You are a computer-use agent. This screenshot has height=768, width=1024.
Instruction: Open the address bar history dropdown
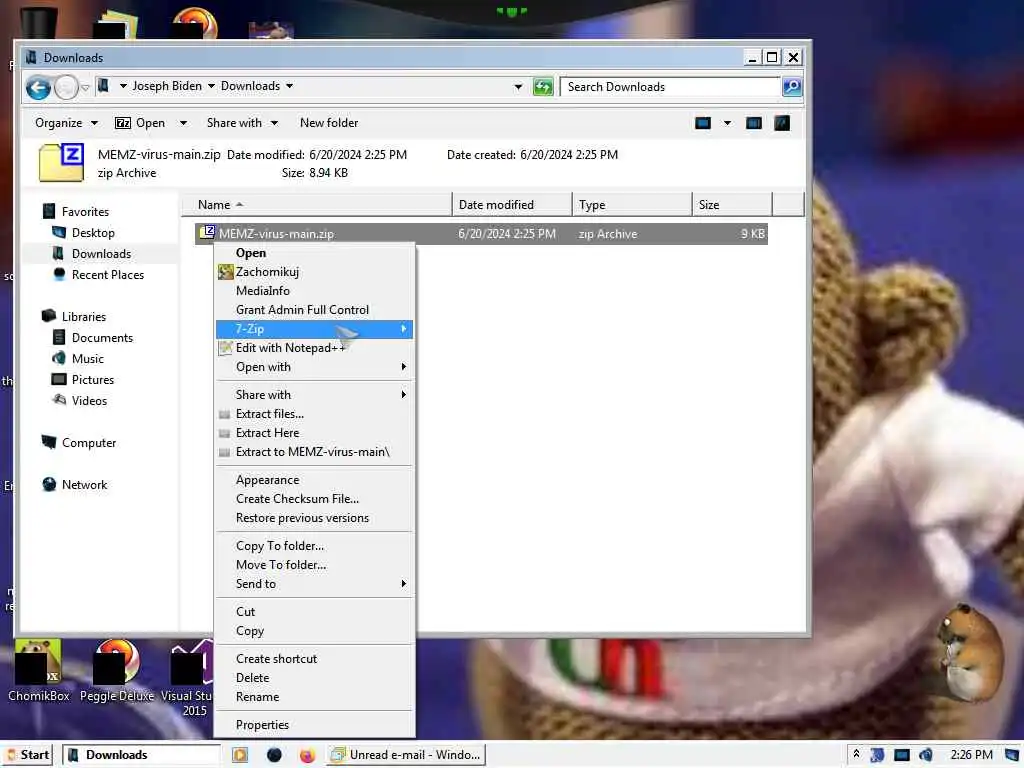click(x=518, y=86)
